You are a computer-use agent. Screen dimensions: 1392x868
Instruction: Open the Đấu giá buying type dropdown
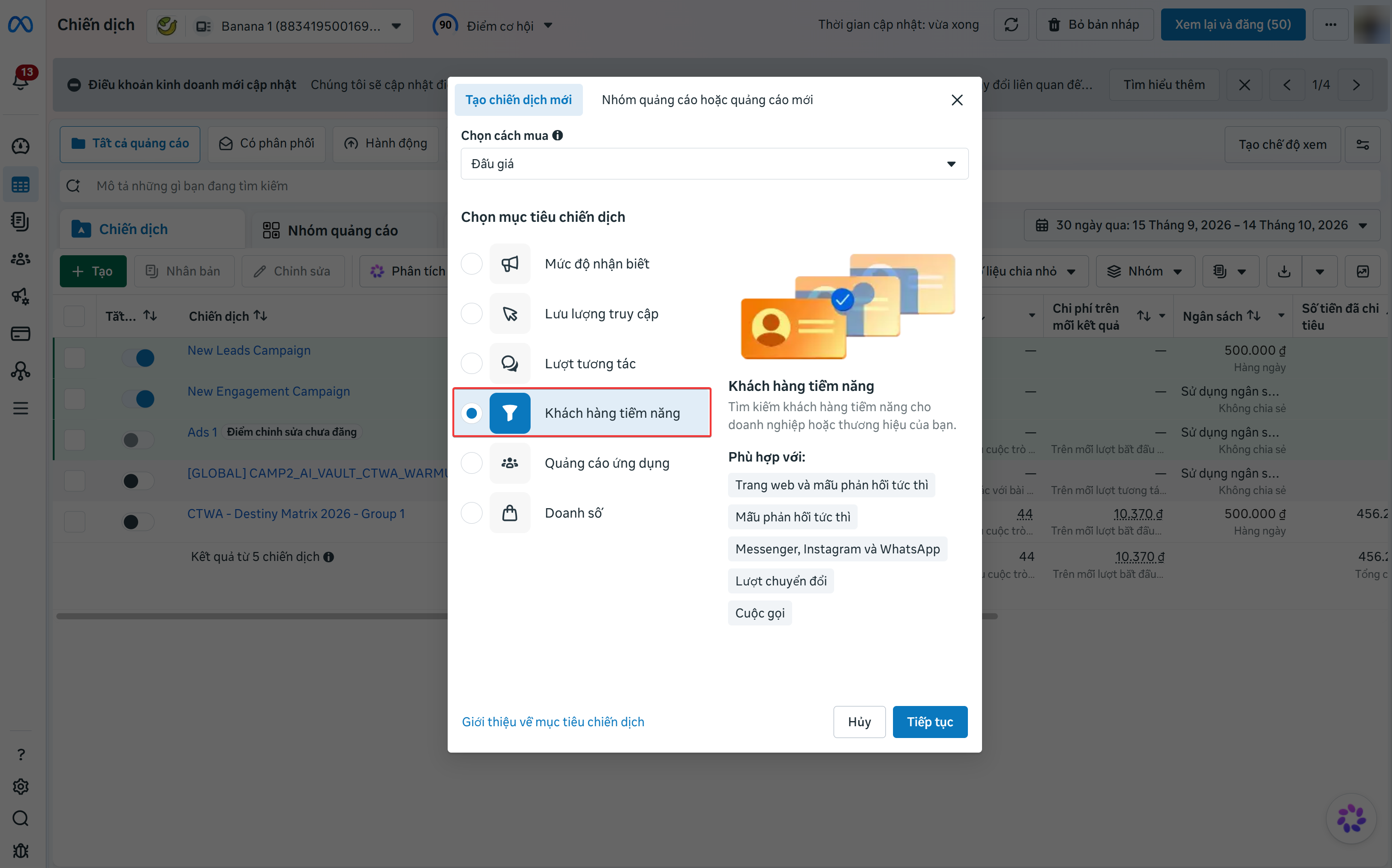tap(714, 164)
